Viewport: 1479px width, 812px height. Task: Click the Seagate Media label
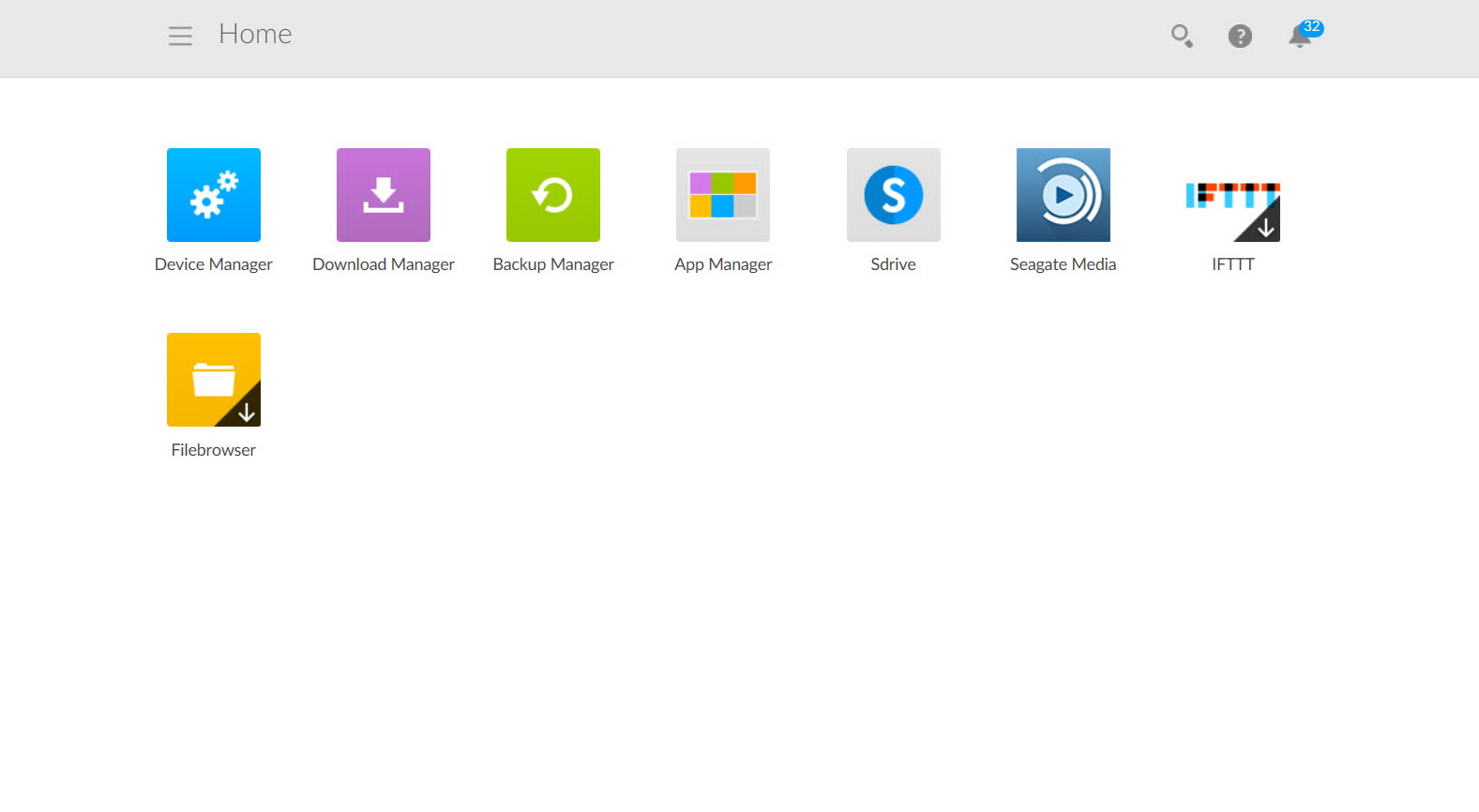coord(1064,264)
